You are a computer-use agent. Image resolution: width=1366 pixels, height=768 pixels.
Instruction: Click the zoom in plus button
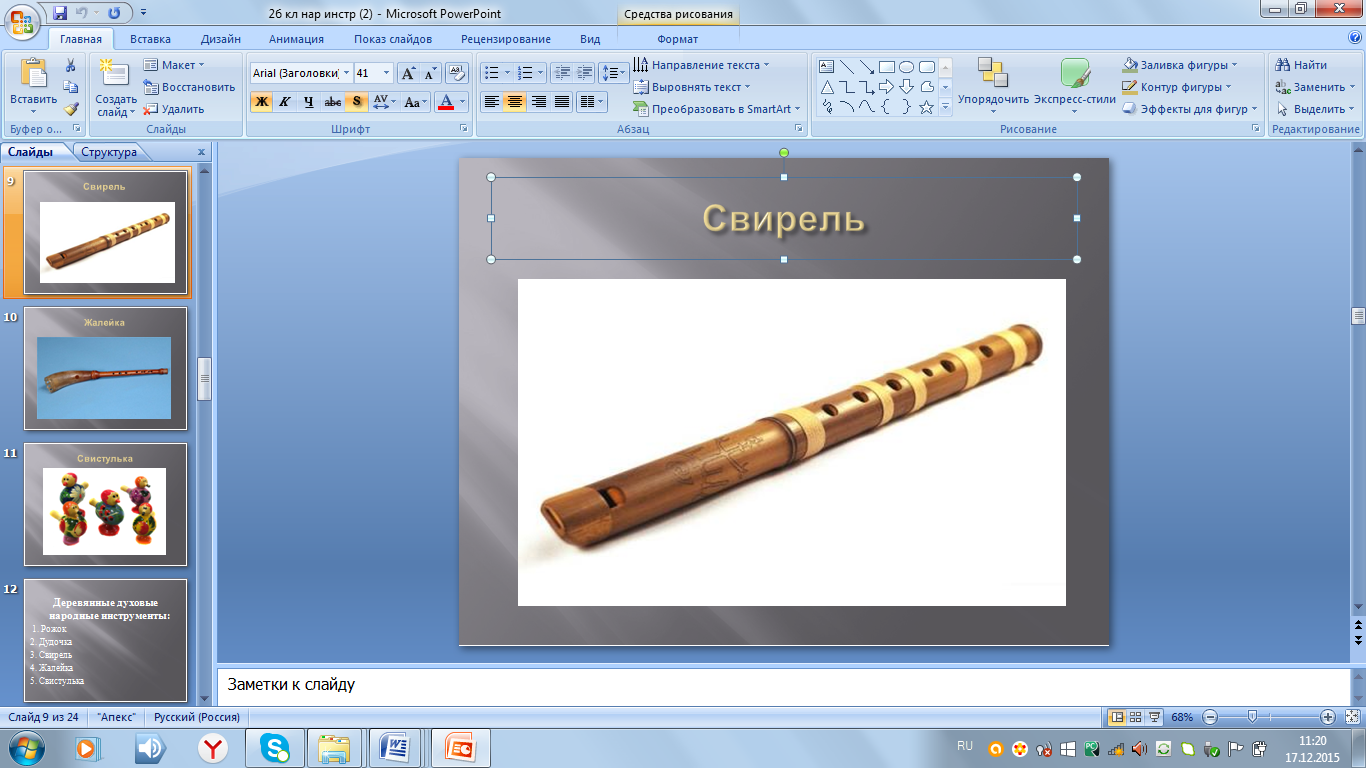(1328, 717)
